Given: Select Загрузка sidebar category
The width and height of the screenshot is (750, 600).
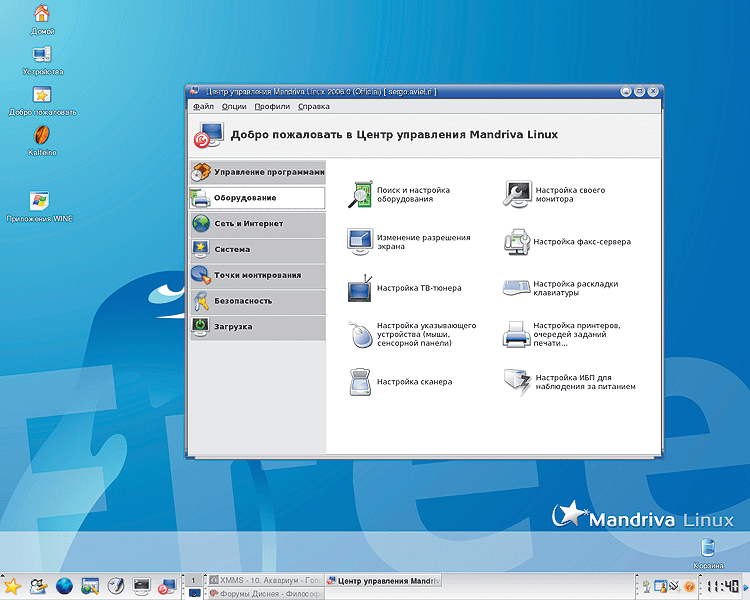Looking at the screenshot, I should (258, 327).
